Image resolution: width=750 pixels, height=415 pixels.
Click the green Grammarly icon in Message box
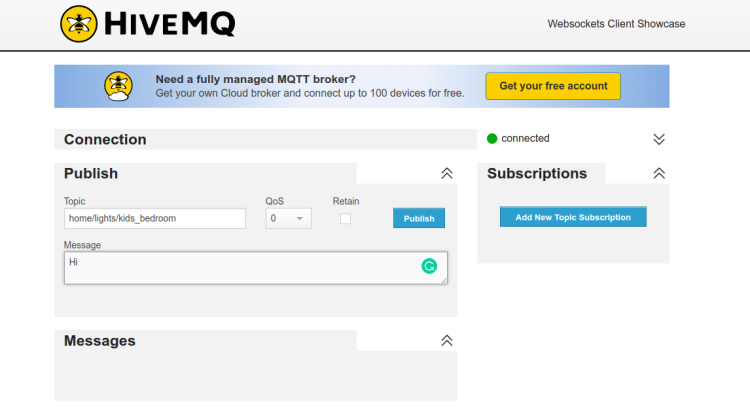tap(429, 266)
